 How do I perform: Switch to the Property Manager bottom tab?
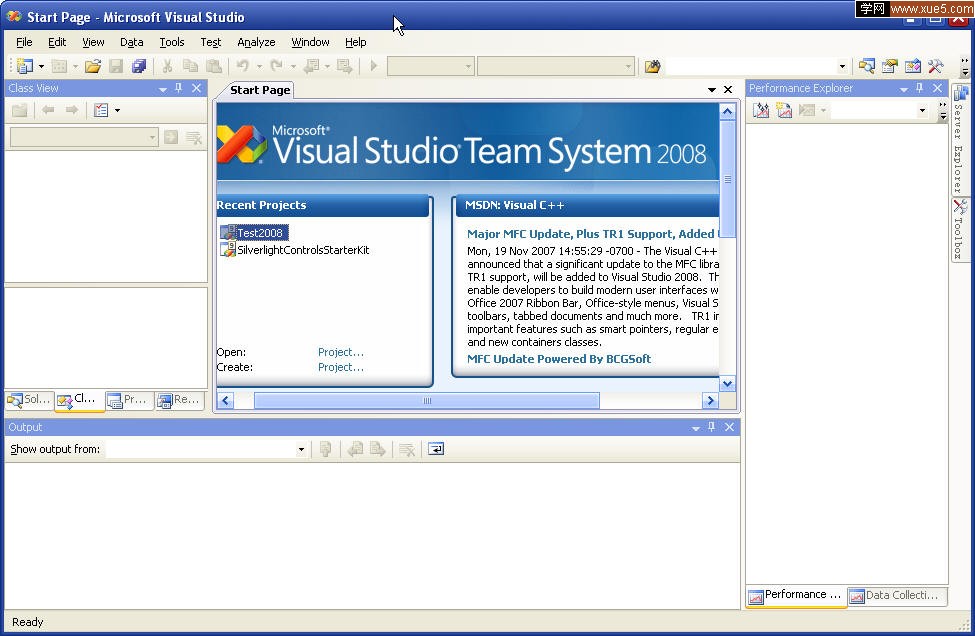click(x=129, y=400)
